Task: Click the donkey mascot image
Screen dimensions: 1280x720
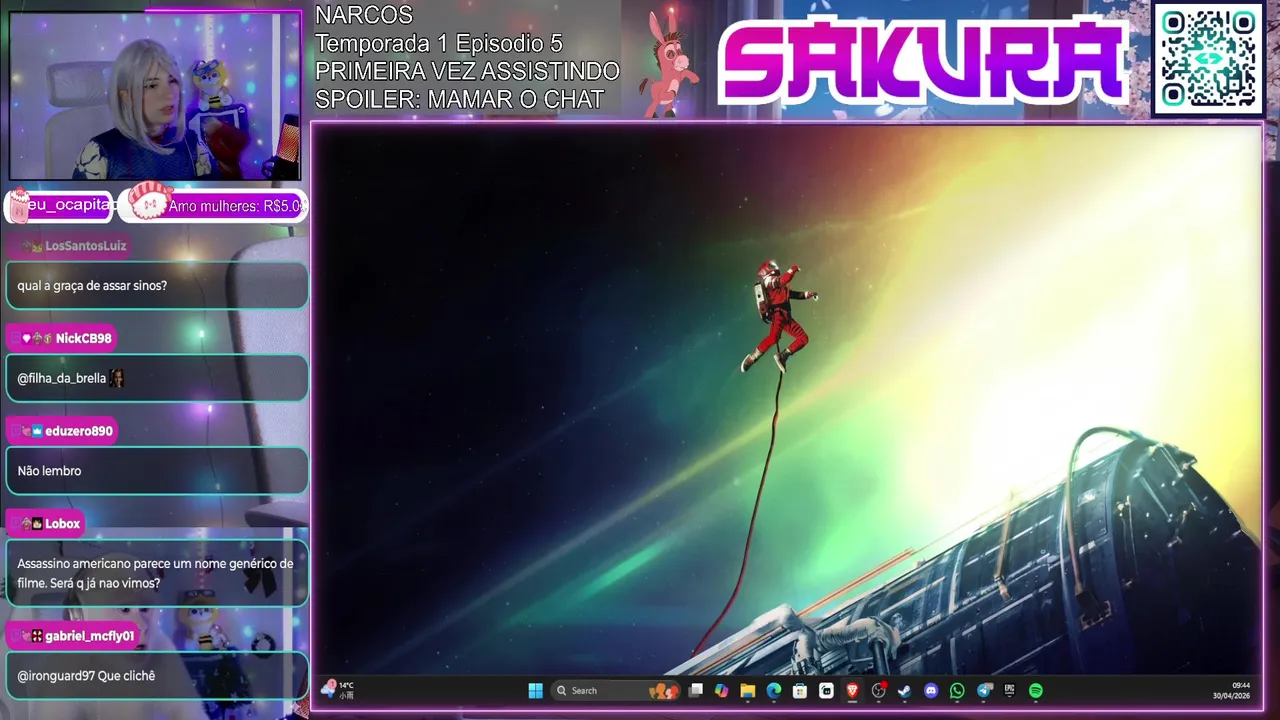Action: pos(668,63)
